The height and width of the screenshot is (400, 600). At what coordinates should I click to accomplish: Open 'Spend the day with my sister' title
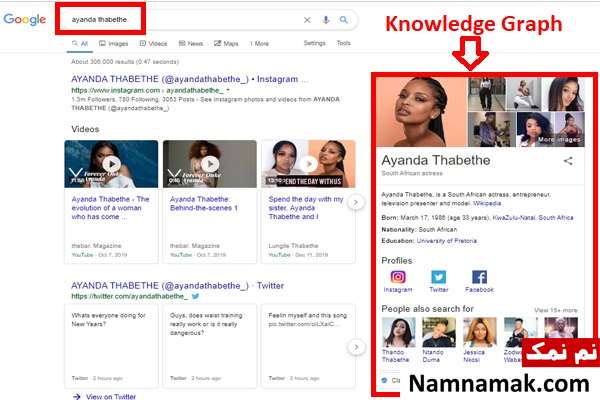click(x=306, y=208)
